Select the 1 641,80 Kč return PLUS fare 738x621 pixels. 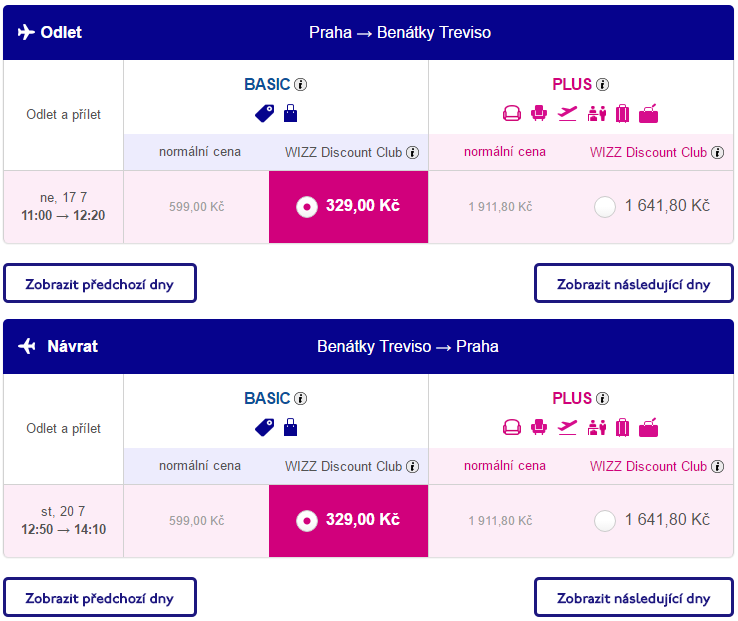pos(605,521)
